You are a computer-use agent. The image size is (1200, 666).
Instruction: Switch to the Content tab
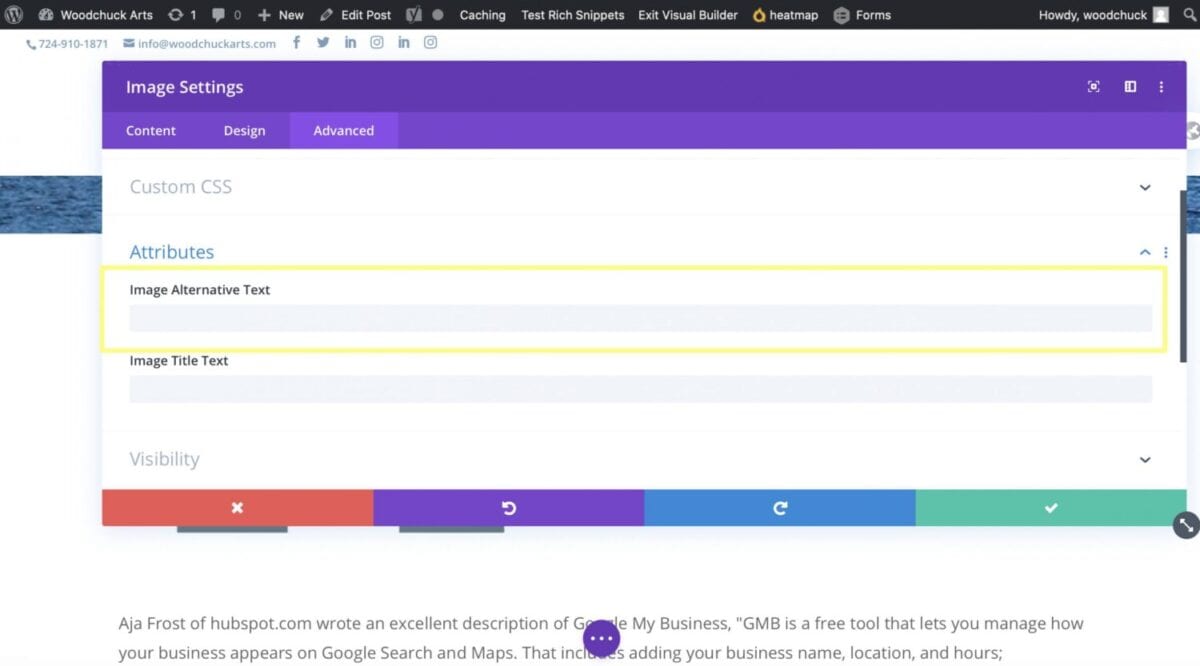pyautogui.click(x=151, y=131)
